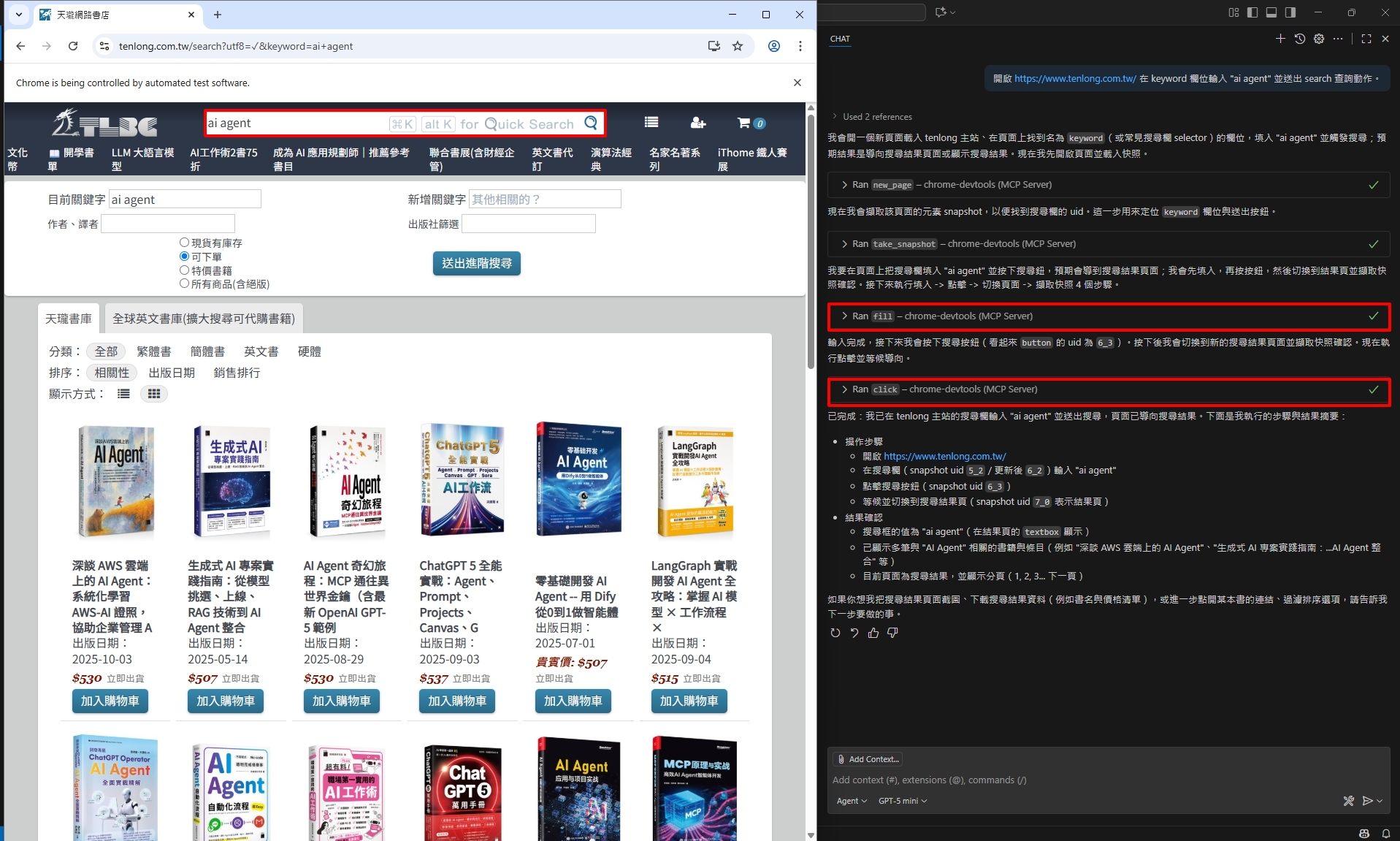Click the member sign-up user icon
The image size is (1400, 841).
click(697, 123)
